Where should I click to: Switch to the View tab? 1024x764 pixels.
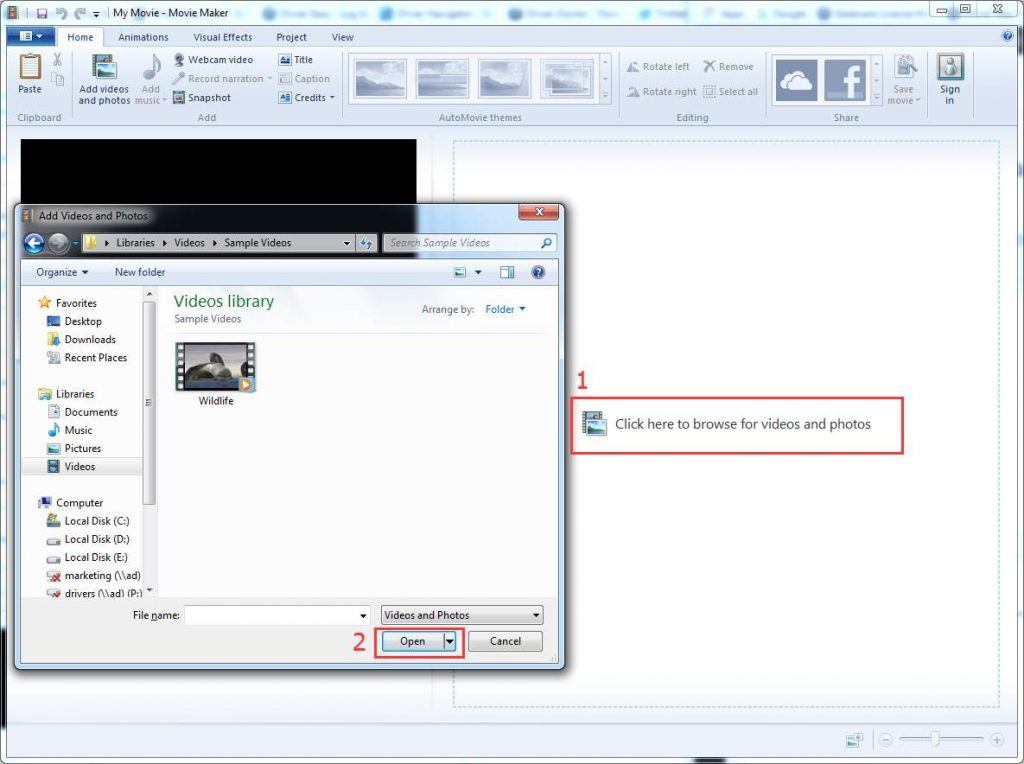342,37
